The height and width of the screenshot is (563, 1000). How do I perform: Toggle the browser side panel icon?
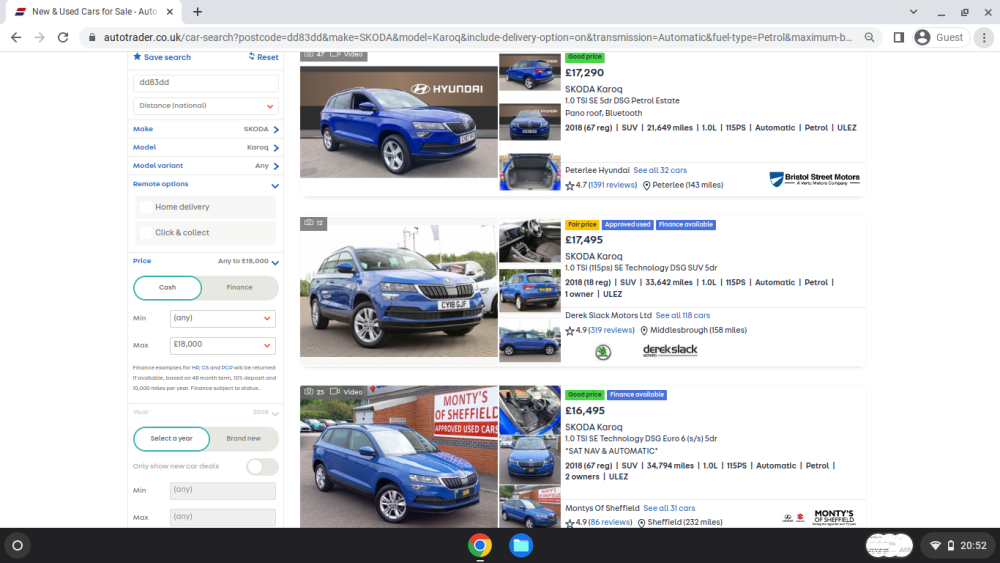(899, 38)
